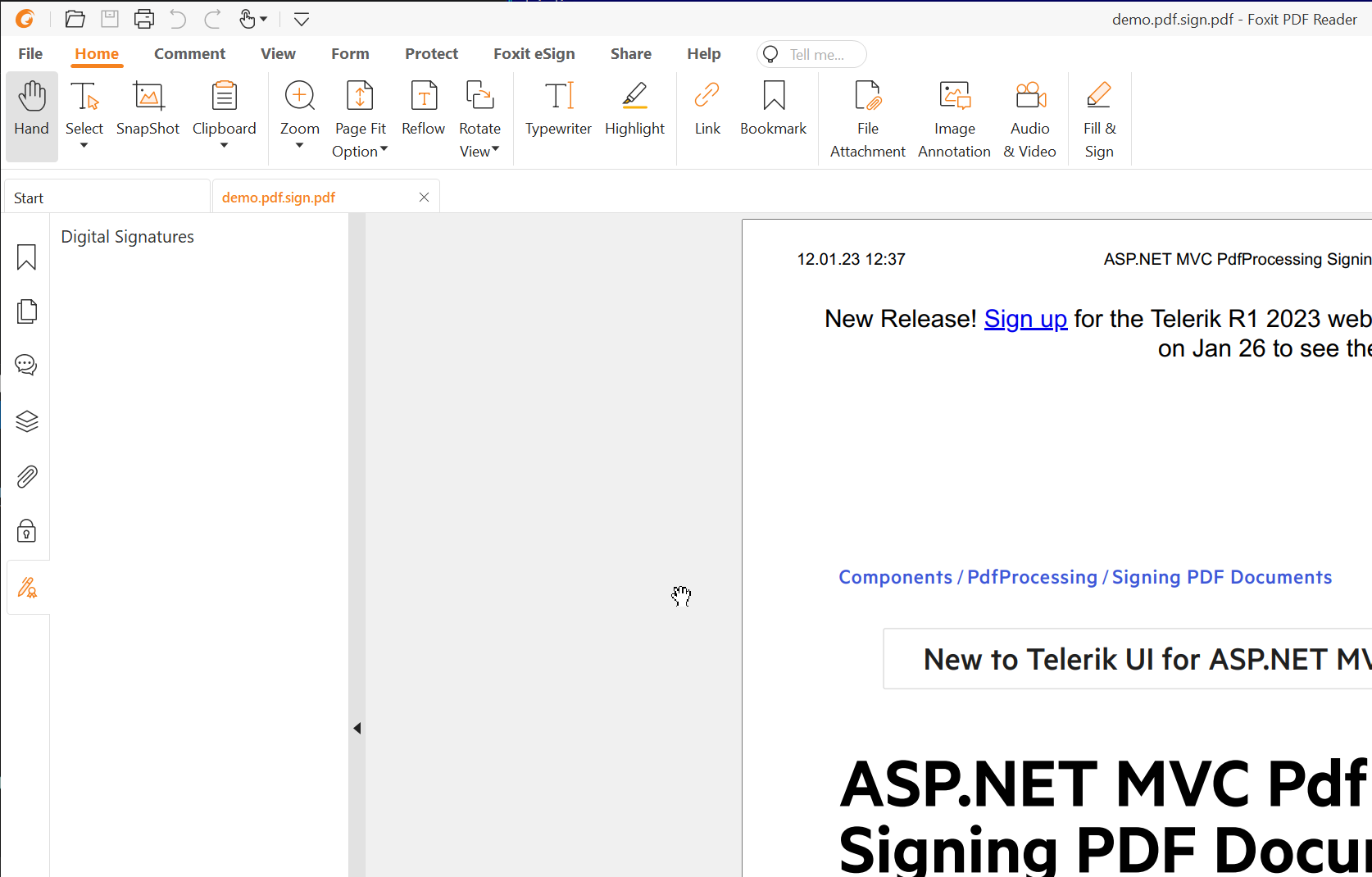Open the Attachments paperclip panel
The height and width of the screenshot is (877, 1372).
[x=27, y=476]
